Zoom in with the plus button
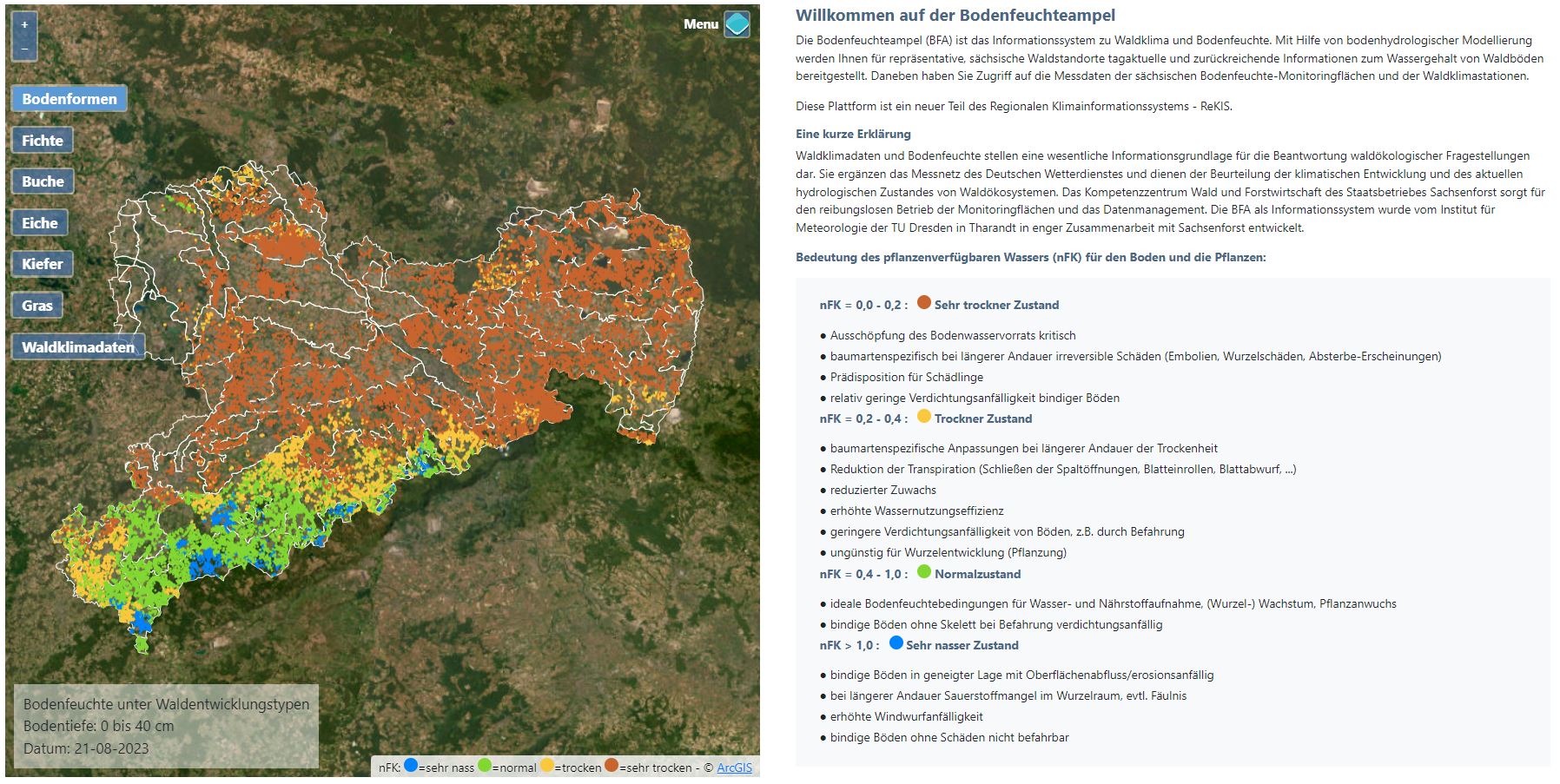This screenshot has width=1560, height=784. point(24,25)
